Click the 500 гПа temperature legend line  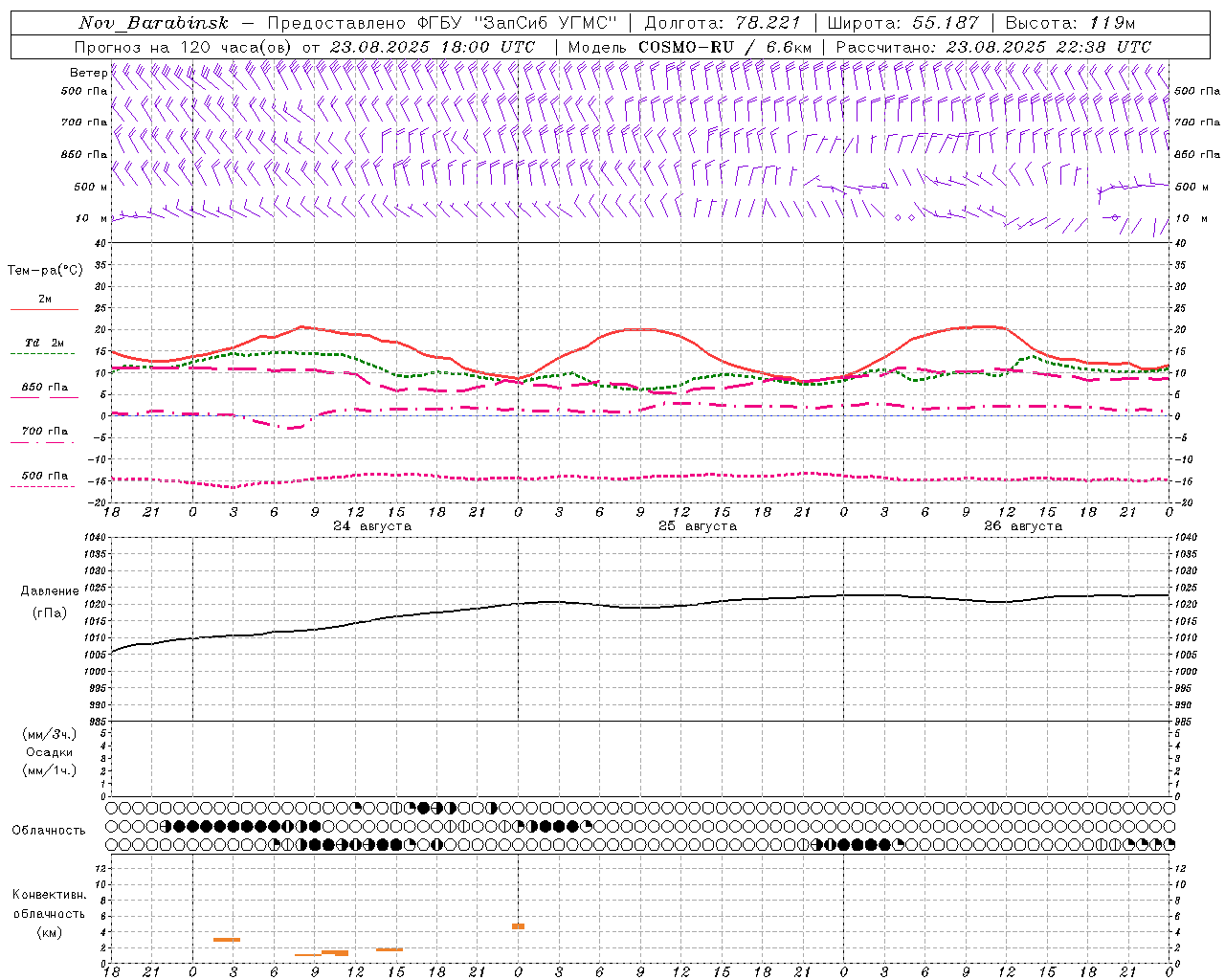(44, 486)
